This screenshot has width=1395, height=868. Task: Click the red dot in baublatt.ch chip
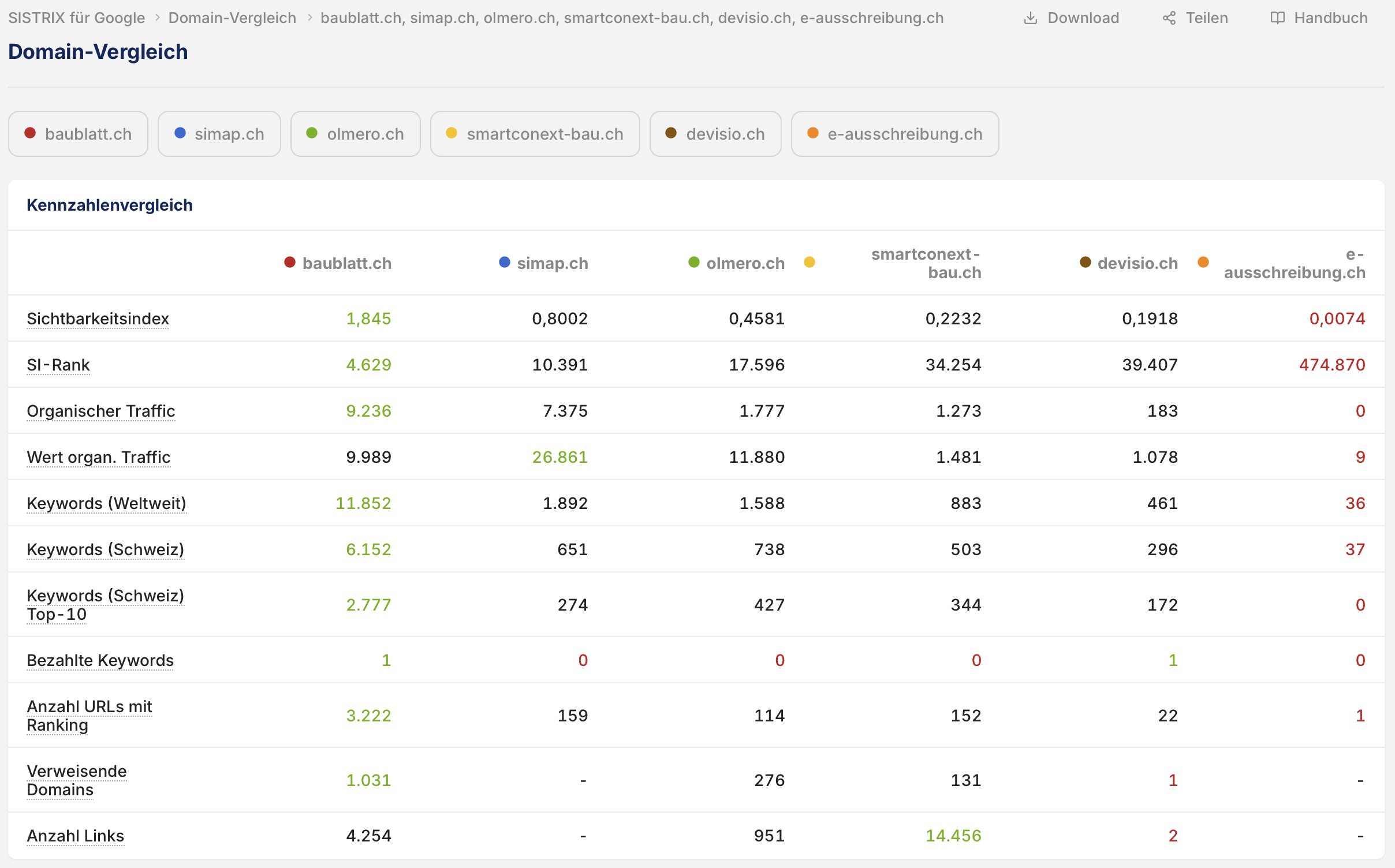tap(30, 133)
